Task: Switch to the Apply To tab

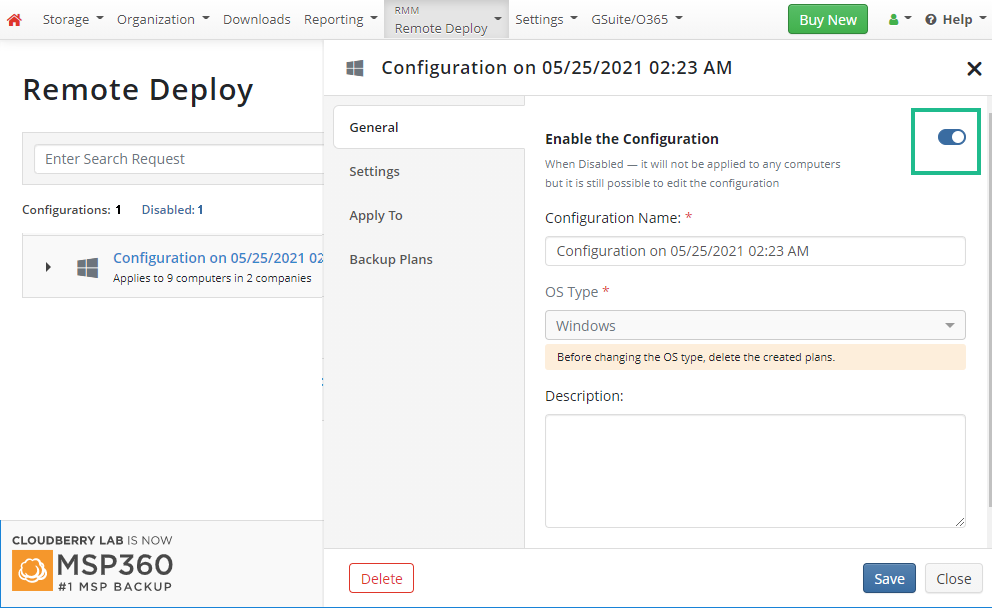Action: tap(376, 216)
